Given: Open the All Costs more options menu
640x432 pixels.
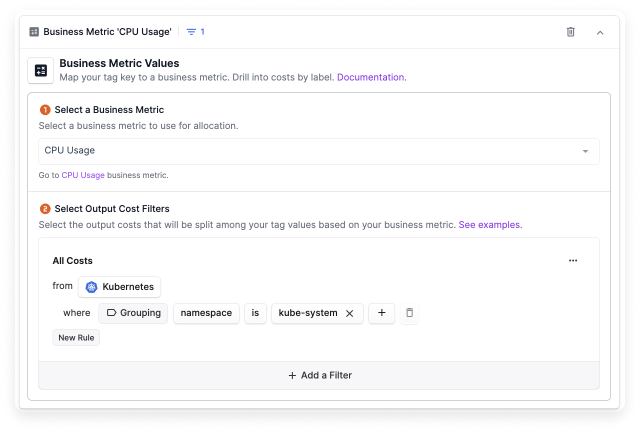Looking at the screenshot, I should coord(573,261).
